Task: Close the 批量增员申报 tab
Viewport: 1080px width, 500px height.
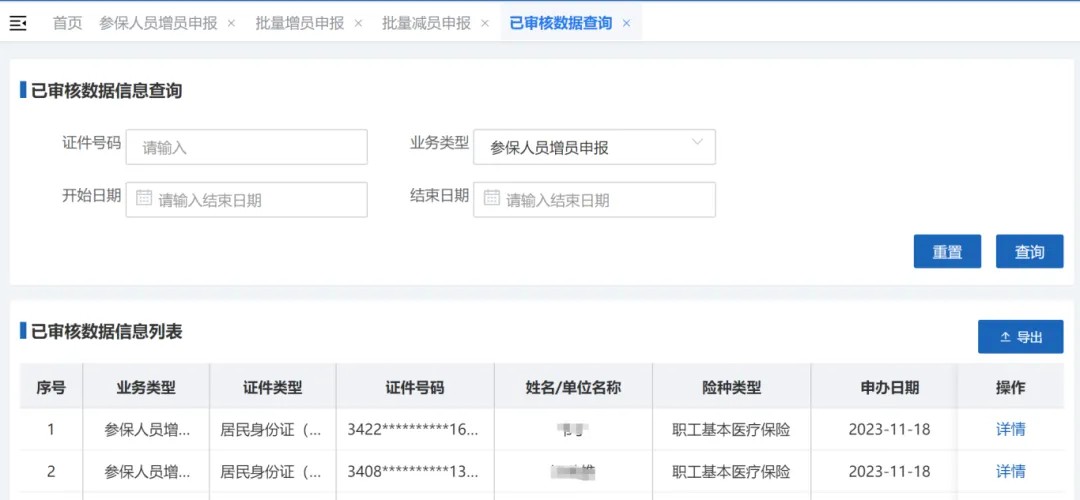Action: point(358,23)
